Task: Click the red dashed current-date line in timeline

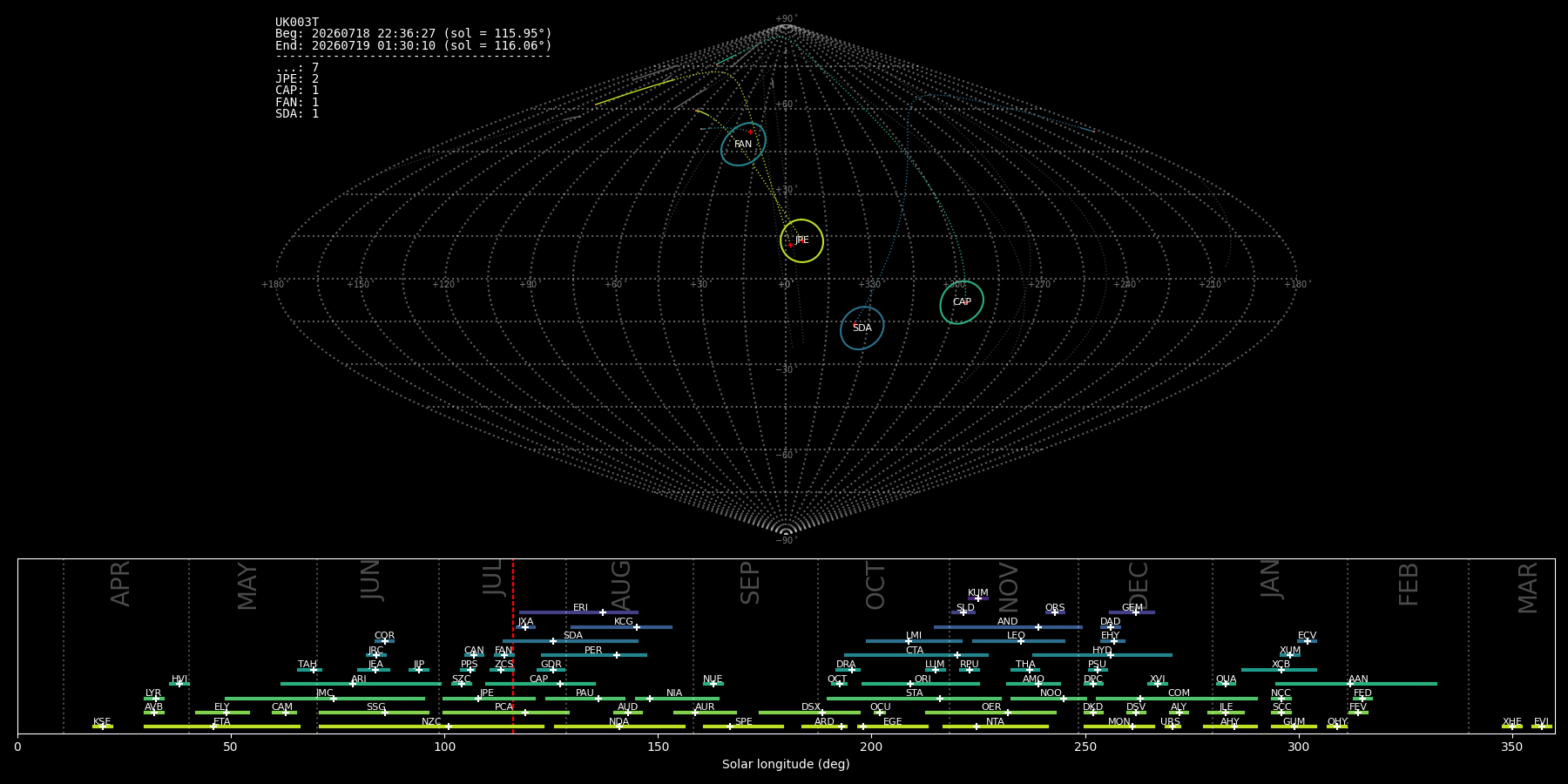Action: coord(513,645)
